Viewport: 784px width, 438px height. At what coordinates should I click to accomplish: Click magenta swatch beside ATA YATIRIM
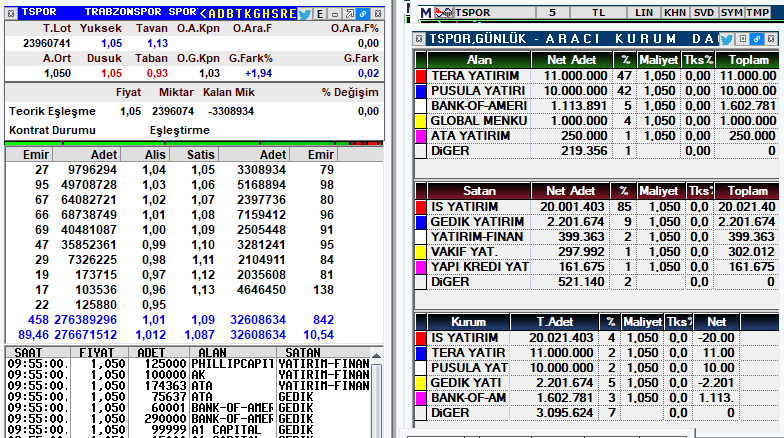(x=421, y=136)
